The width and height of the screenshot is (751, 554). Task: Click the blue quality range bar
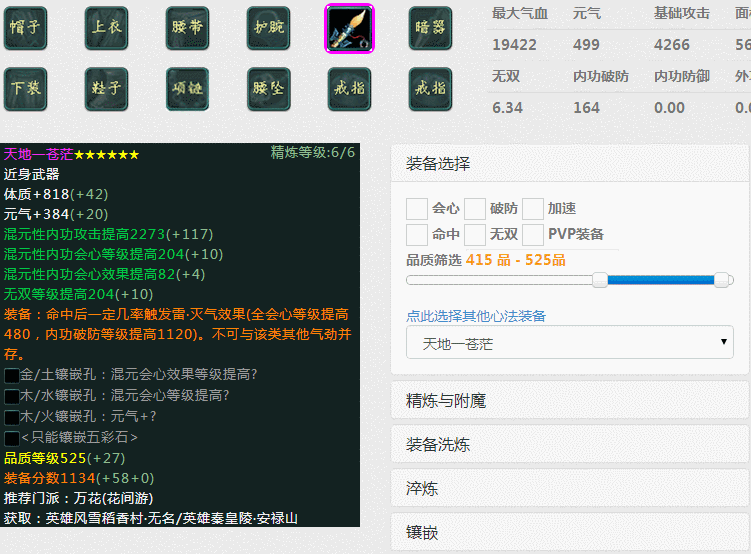660,280
